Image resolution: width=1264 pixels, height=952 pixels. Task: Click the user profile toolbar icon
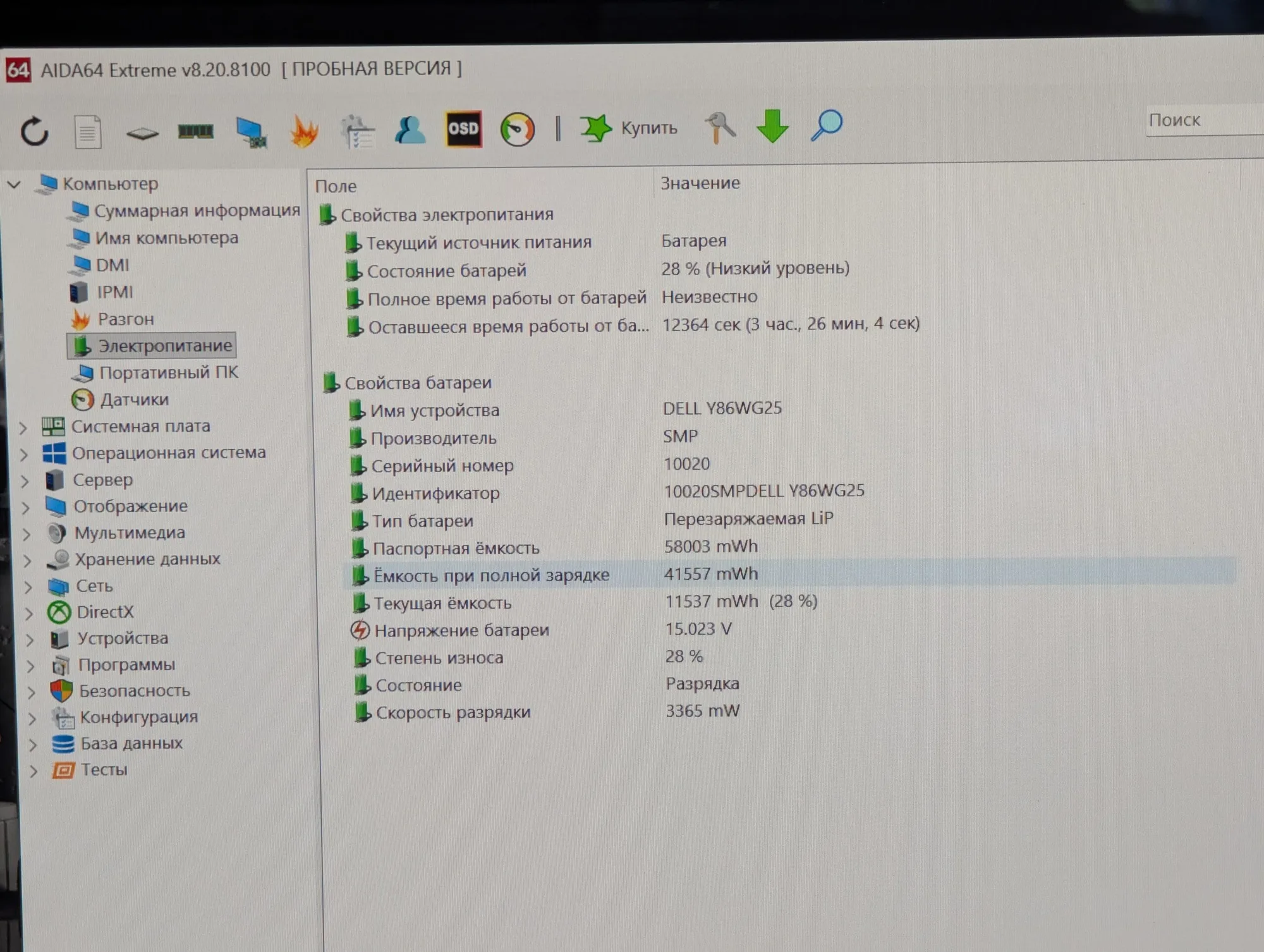(410, 130)
